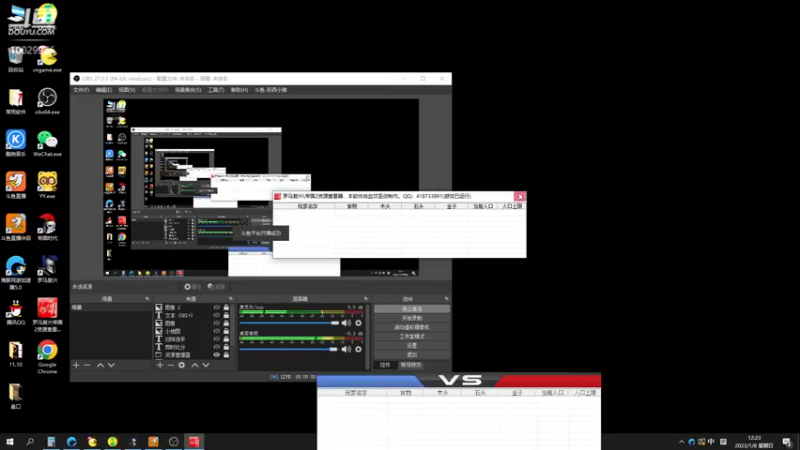Pop out the 混音器 dock panel
Image resolution: width=800 pixels, height=450 pixels.
point(365,299)
